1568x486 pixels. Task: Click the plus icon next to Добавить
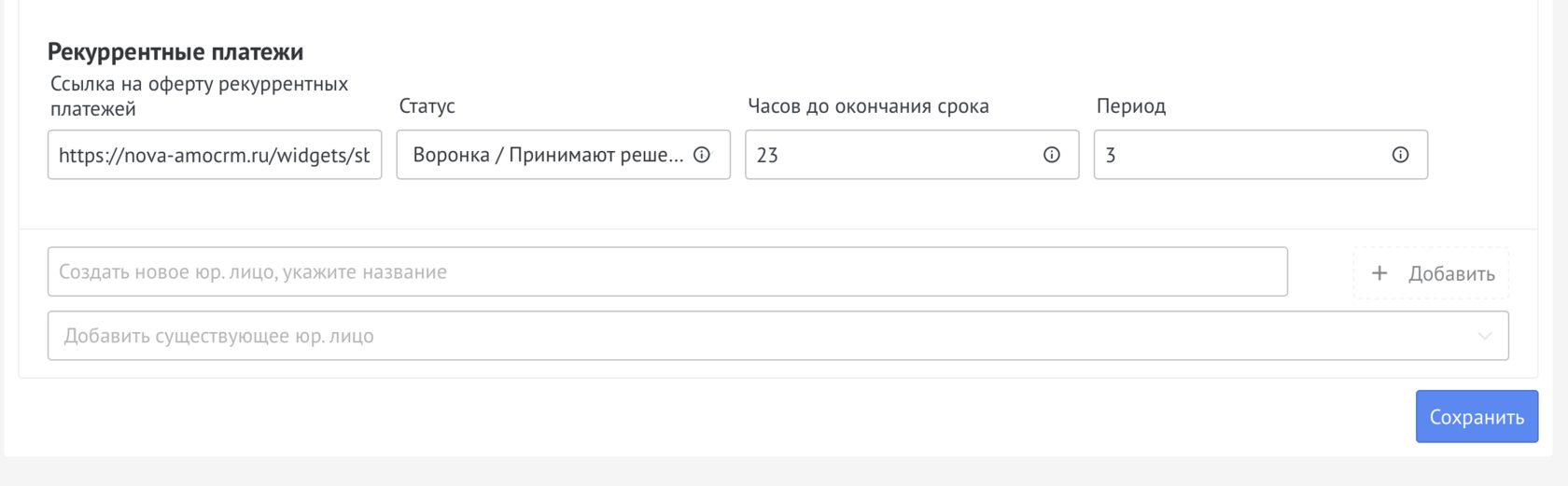(1379, 273)
